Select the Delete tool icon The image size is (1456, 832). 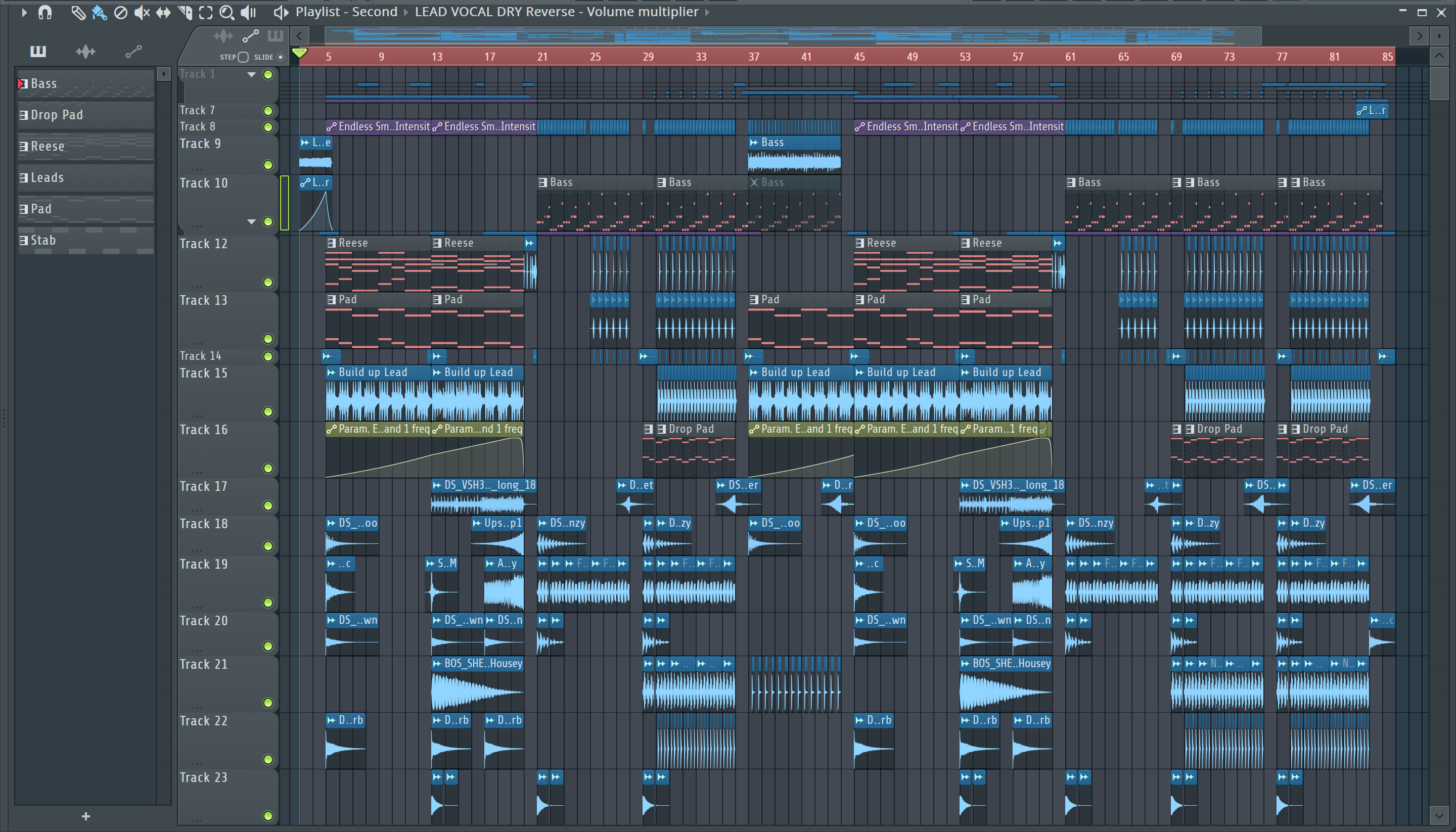pyautogui.click(x=120, y=12)
